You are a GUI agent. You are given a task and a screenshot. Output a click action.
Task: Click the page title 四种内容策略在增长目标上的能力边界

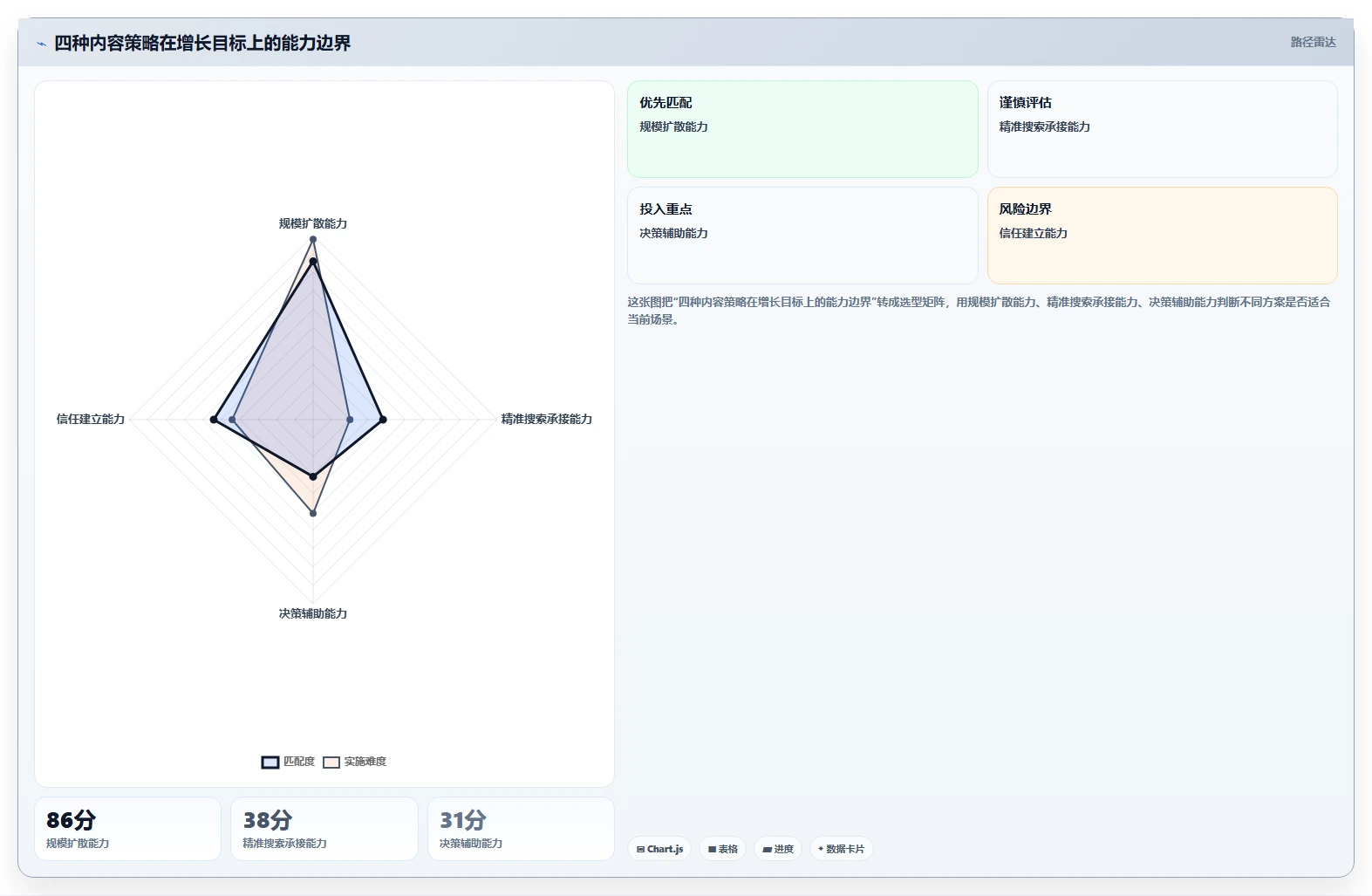[x=202, y=43]
